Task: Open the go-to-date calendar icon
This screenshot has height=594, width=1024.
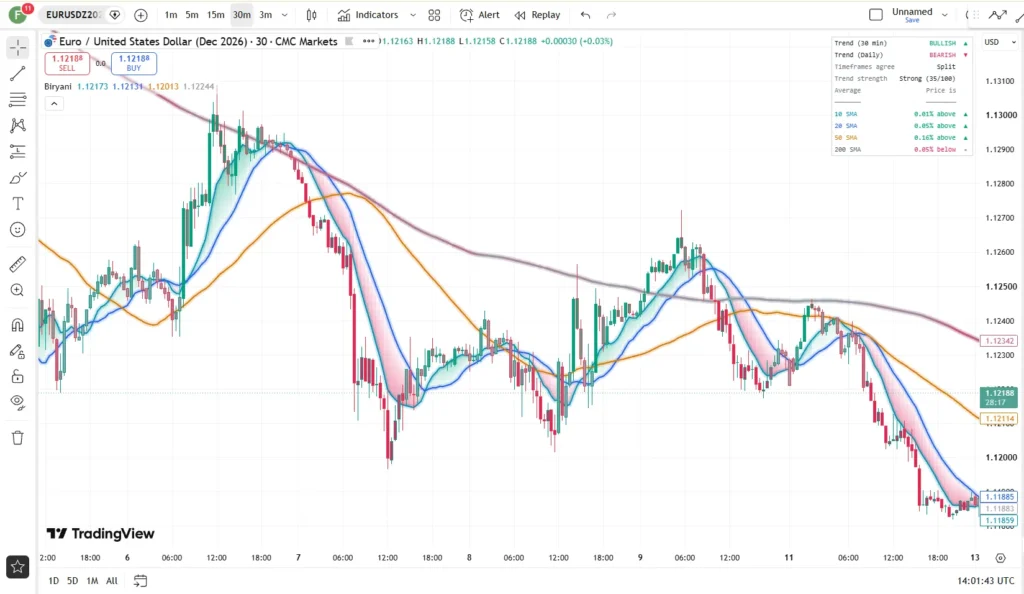Action: pyautogui.click(x=140, y=580)
